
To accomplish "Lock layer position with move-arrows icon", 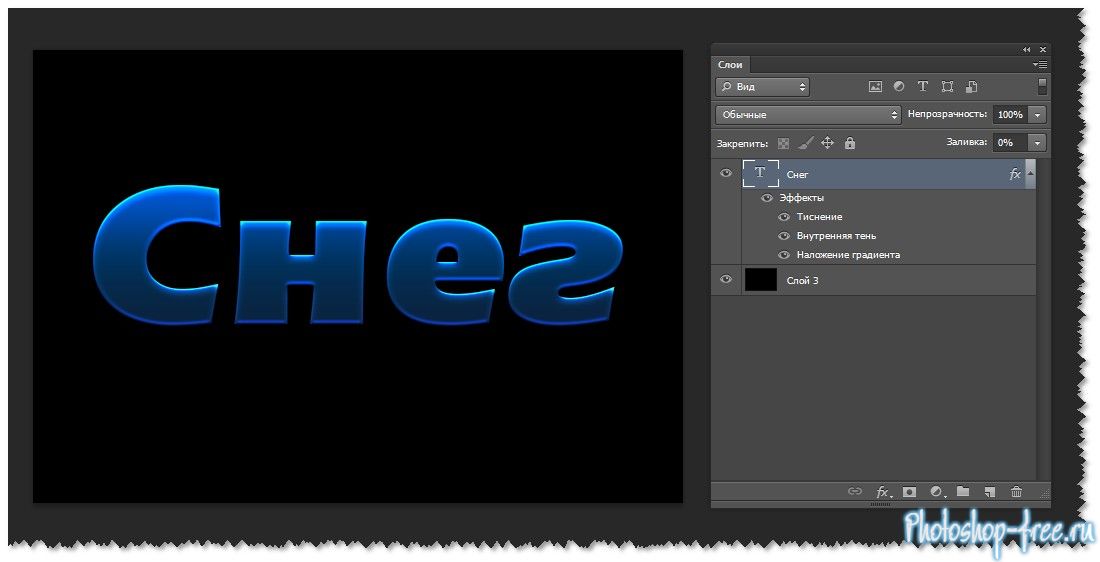I will click(x=827, y=143).
